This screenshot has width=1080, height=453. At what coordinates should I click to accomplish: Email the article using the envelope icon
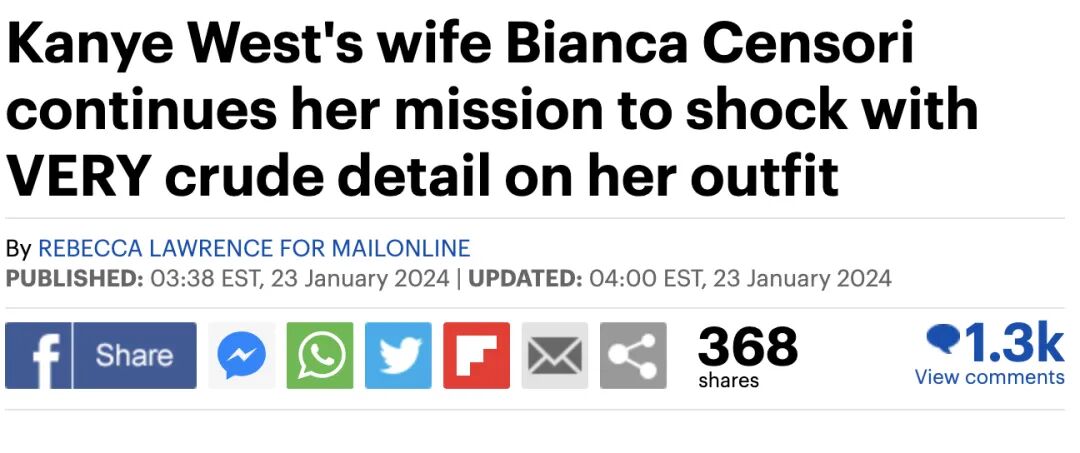(555, 356)
